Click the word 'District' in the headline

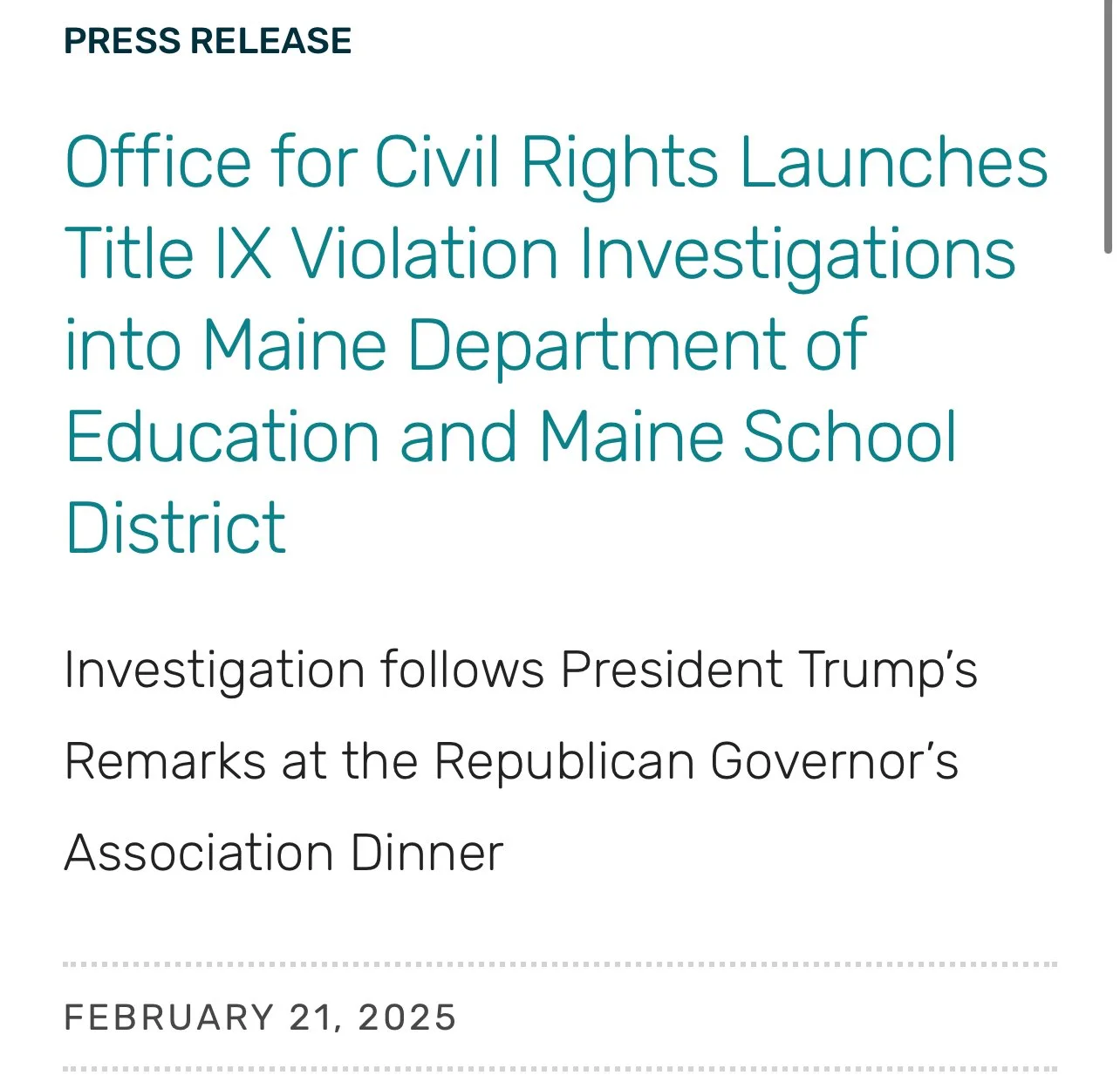[x=175, y=528]
